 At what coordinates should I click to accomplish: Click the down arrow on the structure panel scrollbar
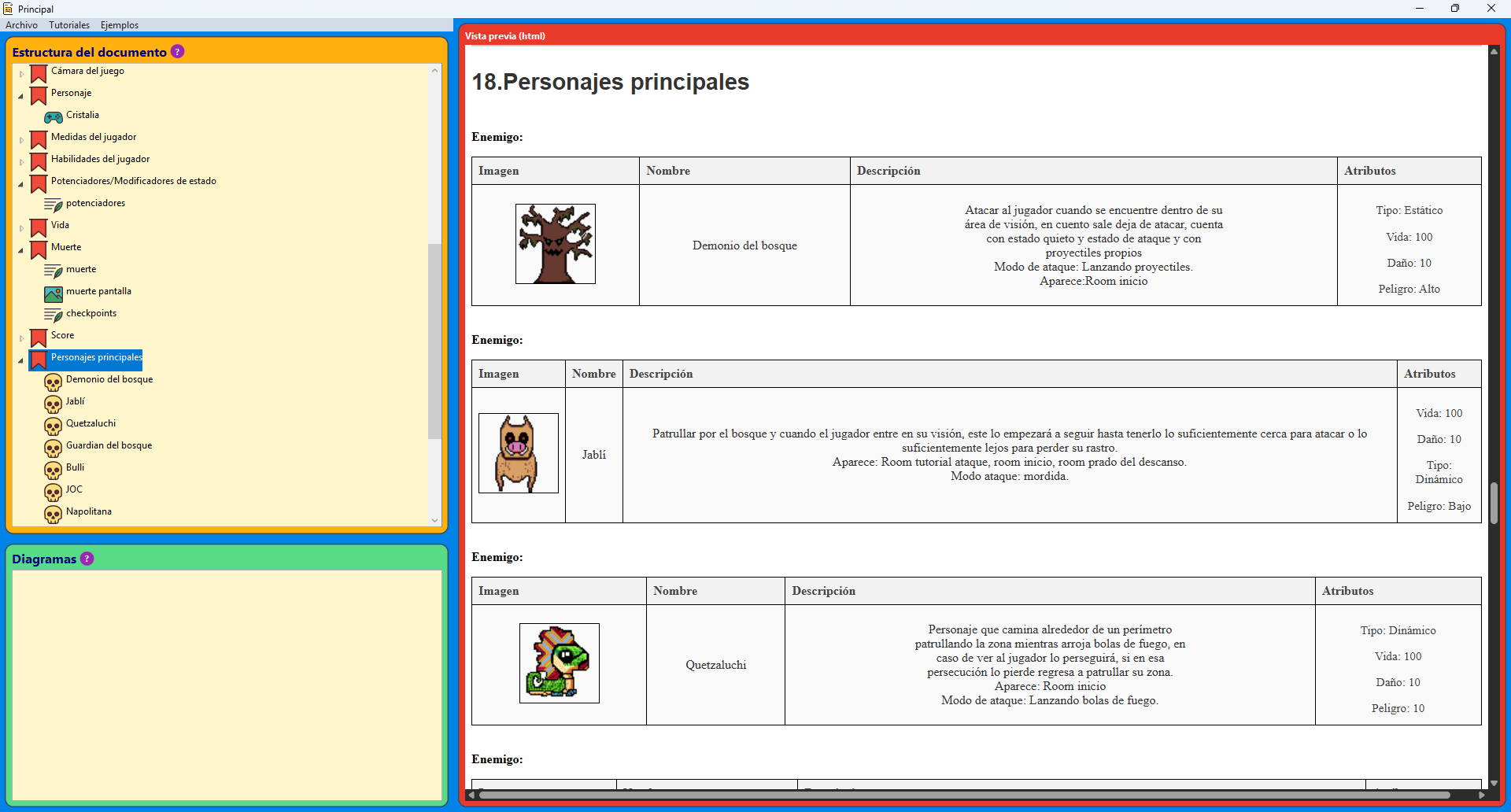[x=434, y=520]
